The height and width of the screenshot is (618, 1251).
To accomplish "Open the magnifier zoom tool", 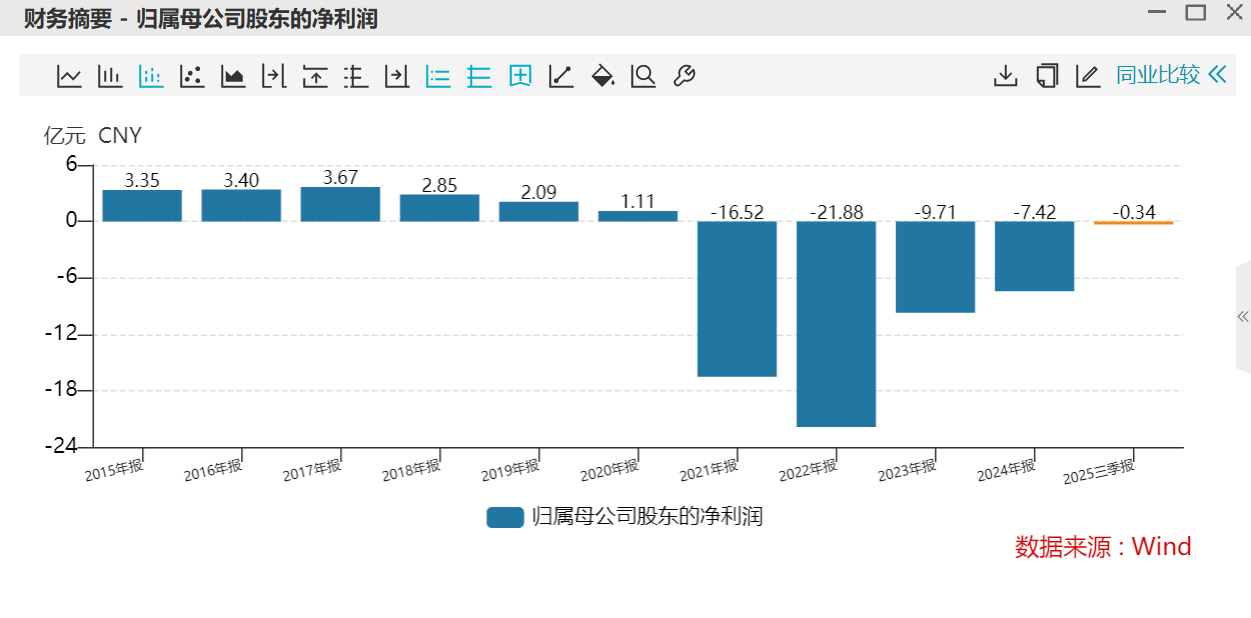I will coord(643,76).
